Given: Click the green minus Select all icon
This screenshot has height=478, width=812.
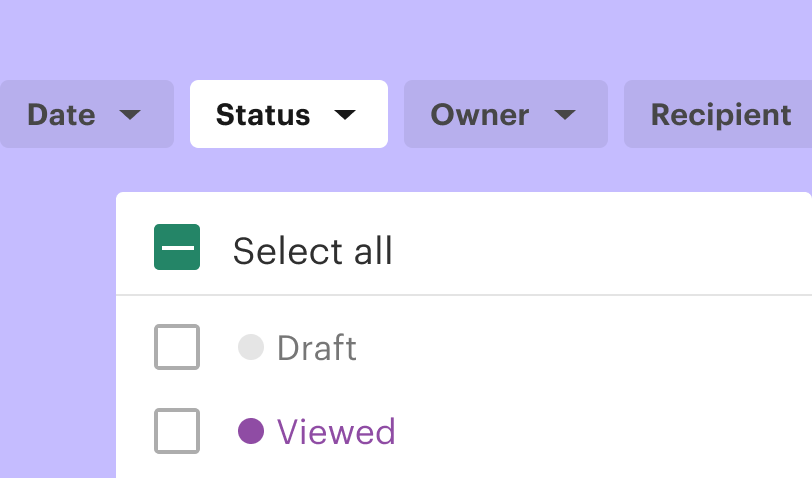Looking at the screenshot, I should pos(177,247).
